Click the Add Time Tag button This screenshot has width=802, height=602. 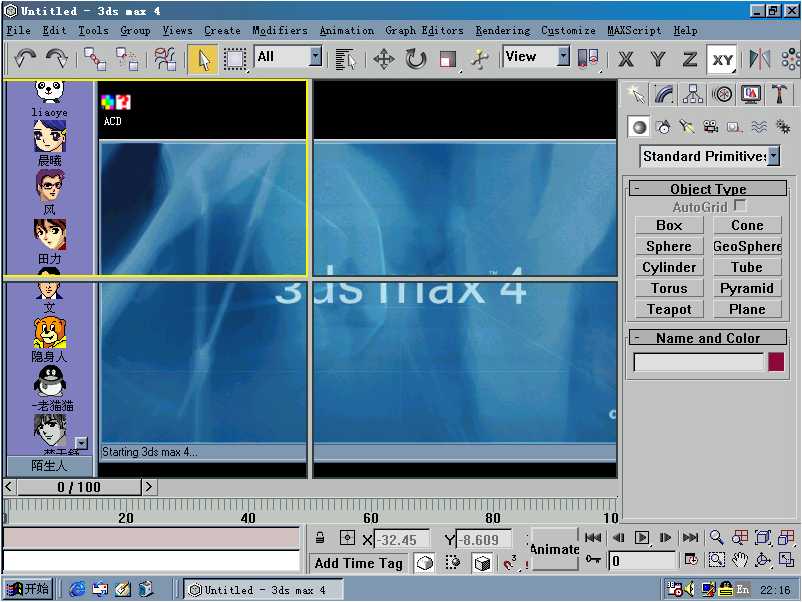coord(359,563)
